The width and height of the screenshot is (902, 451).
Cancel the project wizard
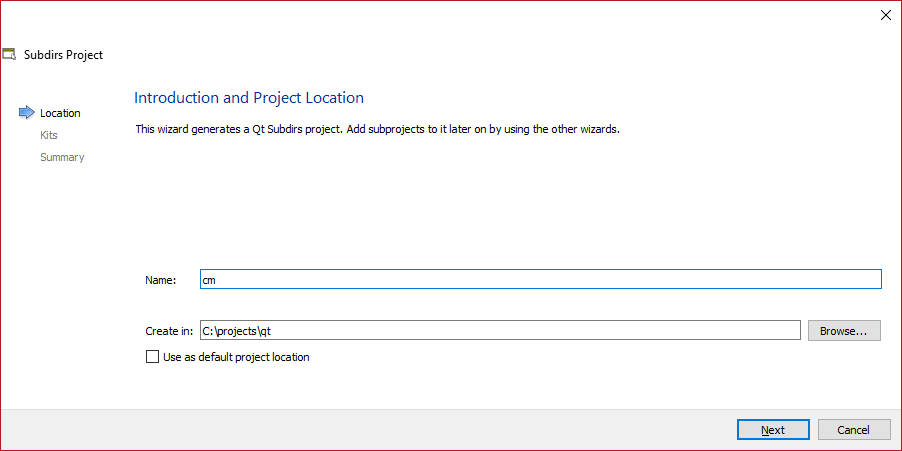[x=853, y=430]
